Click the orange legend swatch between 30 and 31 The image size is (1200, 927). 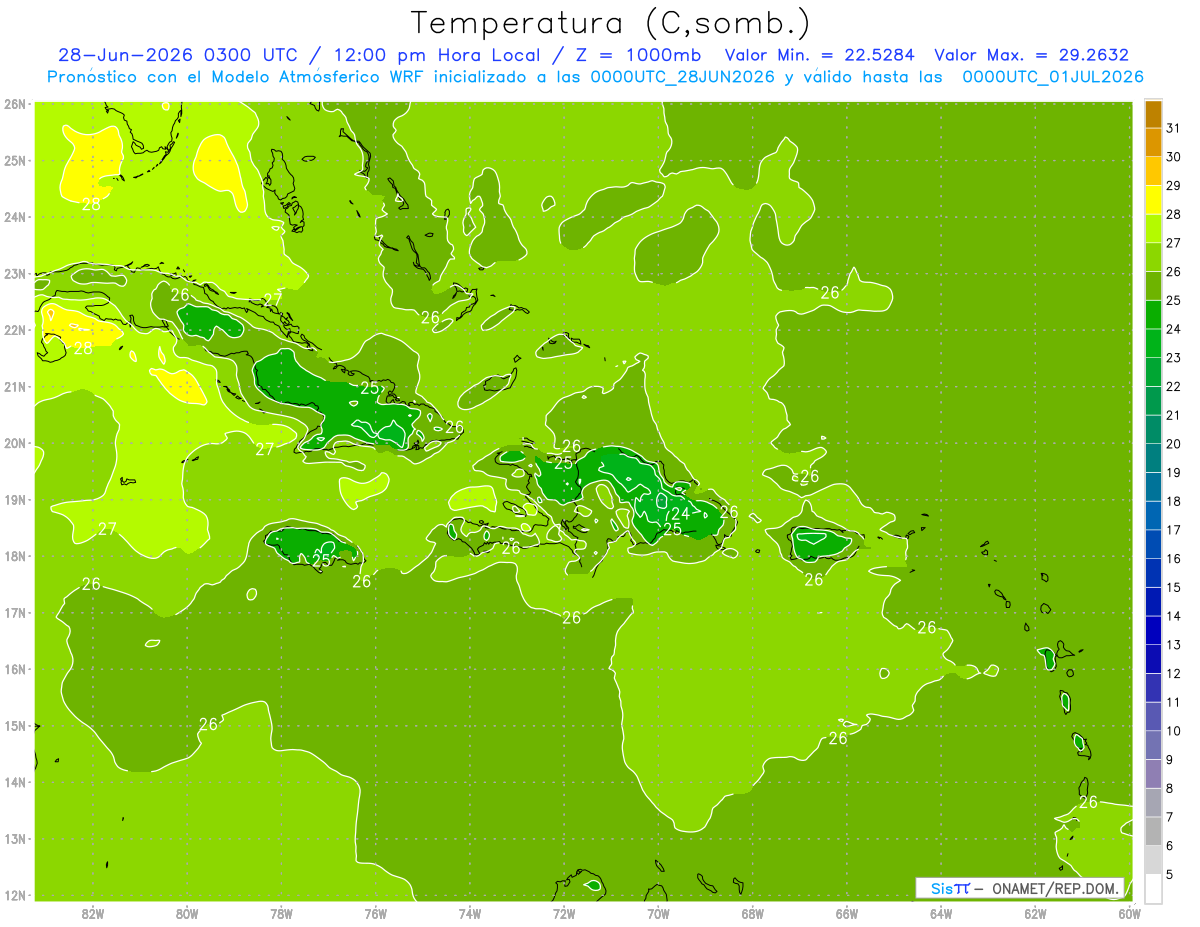tap(1153, 143)
